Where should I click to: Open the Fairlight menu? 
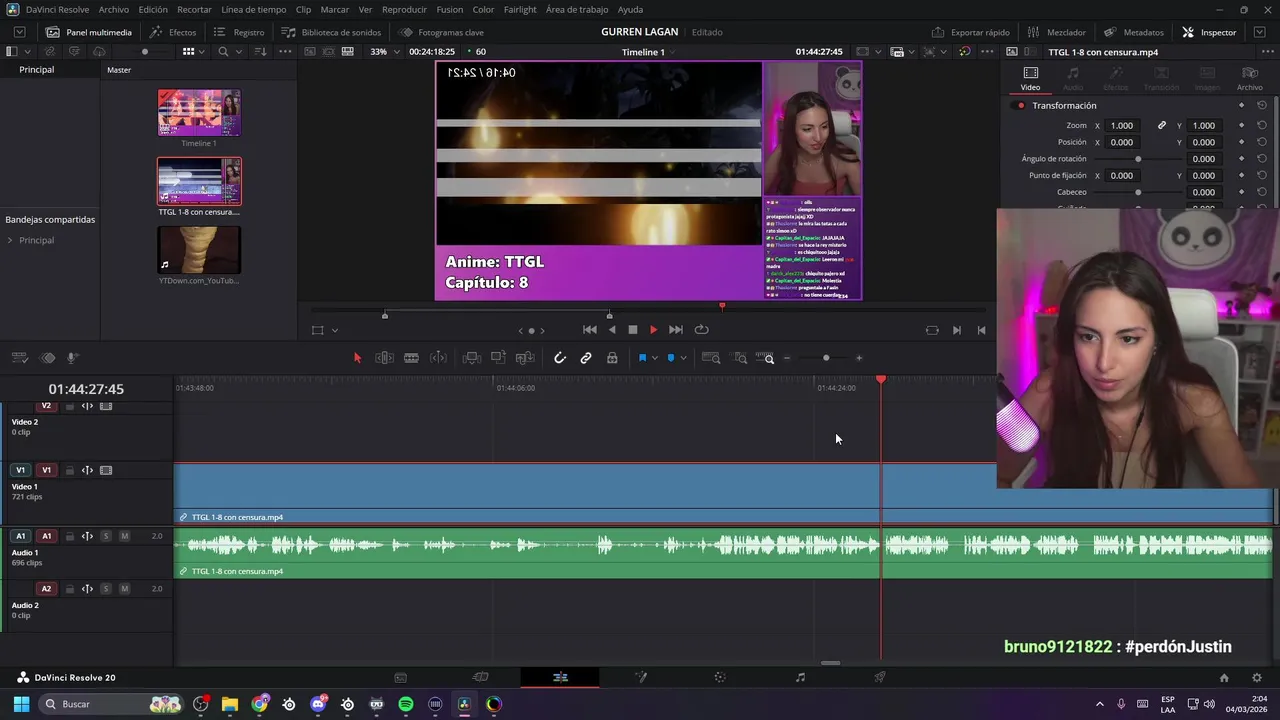520,9
